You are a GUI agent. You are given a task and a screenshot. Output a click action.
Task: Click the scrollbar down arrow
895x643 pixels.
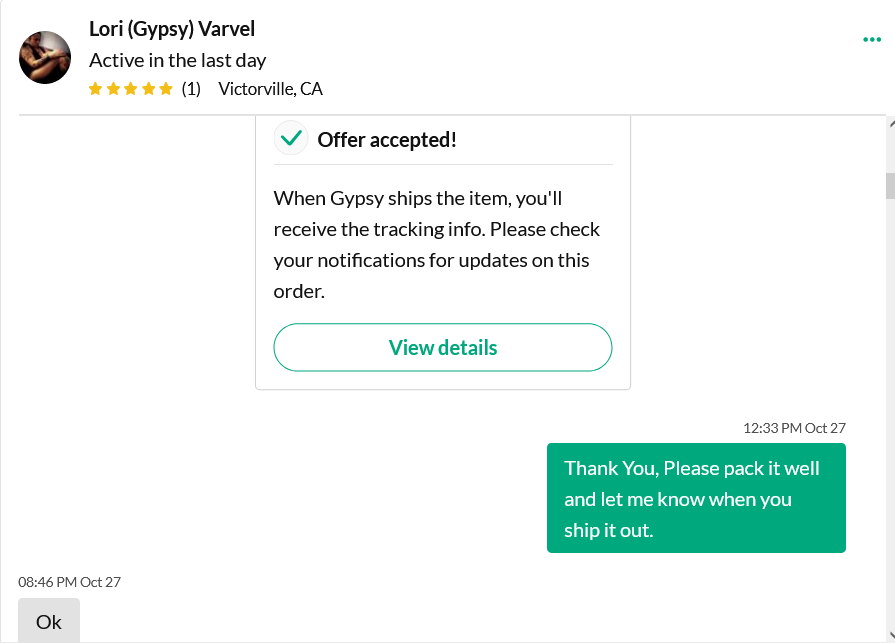(891, 634)
